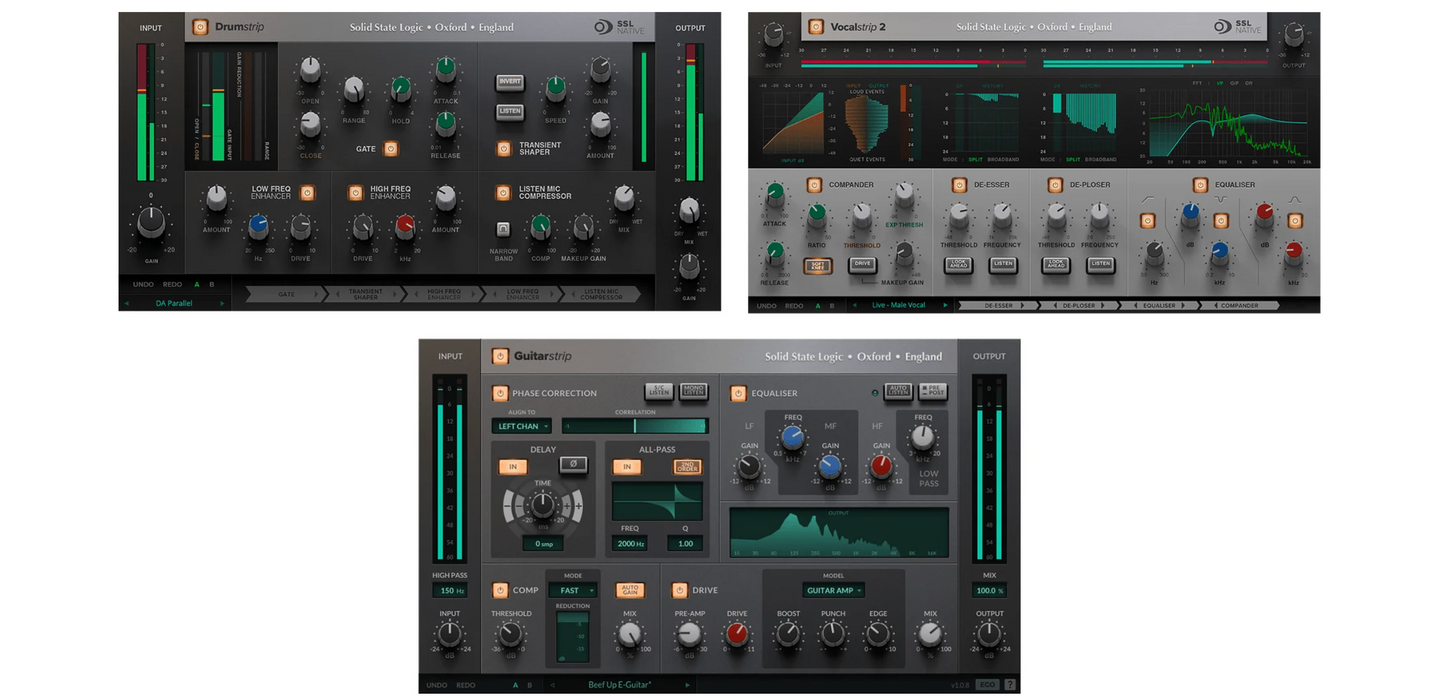Image resolution: width=1438 pixels, height=700 pixels.
Task: Toggle Soft Knee in the Compander
Action: coord(818,265)
